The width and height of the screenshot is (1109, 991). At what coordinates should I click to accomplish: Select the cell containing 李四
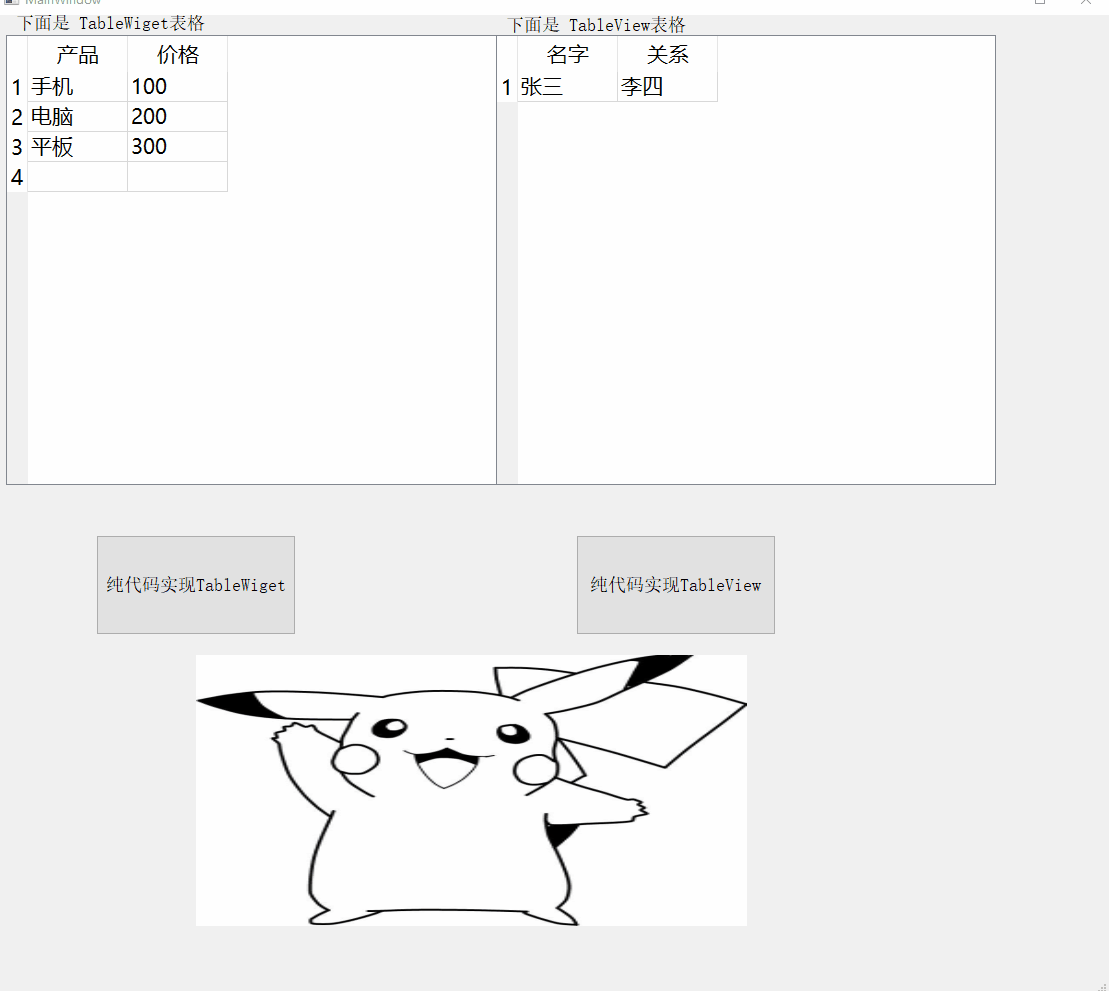(666, 87)
